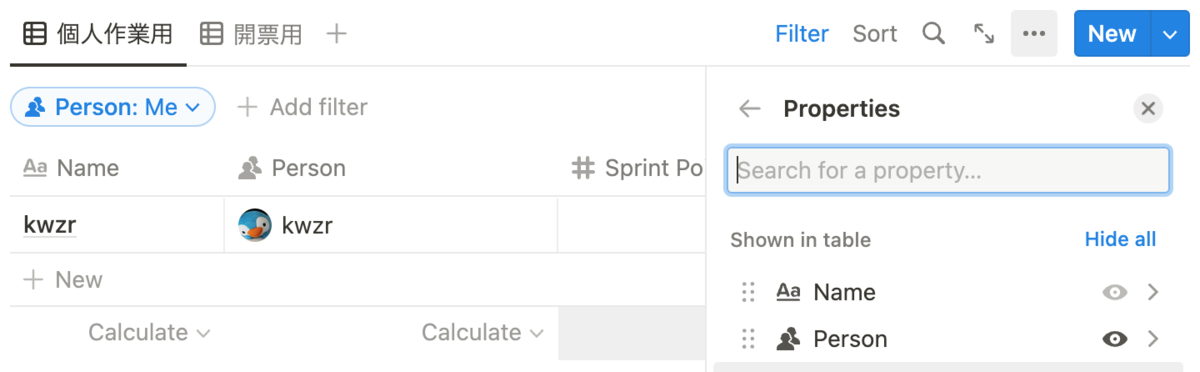1200x372 pixels.
Task: Toggle visibility eye for Person property
Action: click(x=1115, y=339)
